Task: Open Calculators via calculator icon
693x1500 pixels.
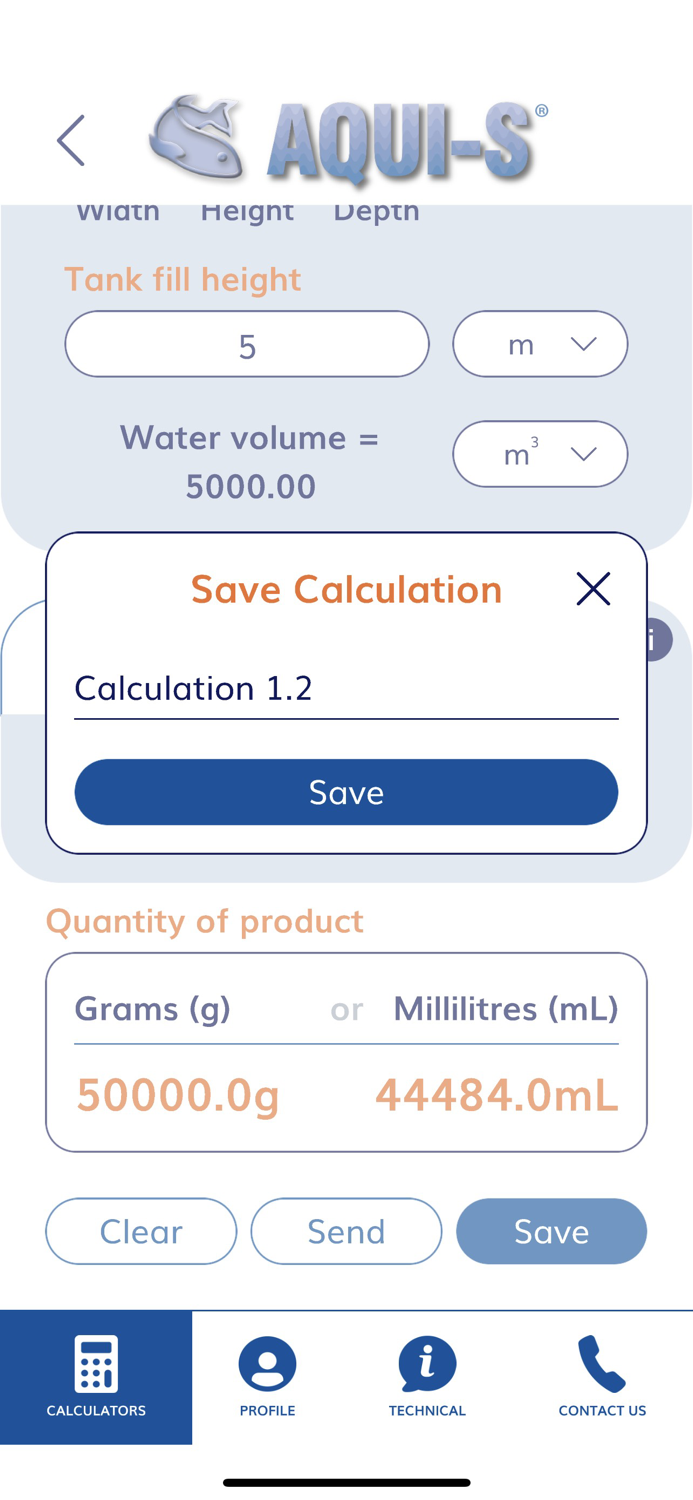Action: [96, 1363]
